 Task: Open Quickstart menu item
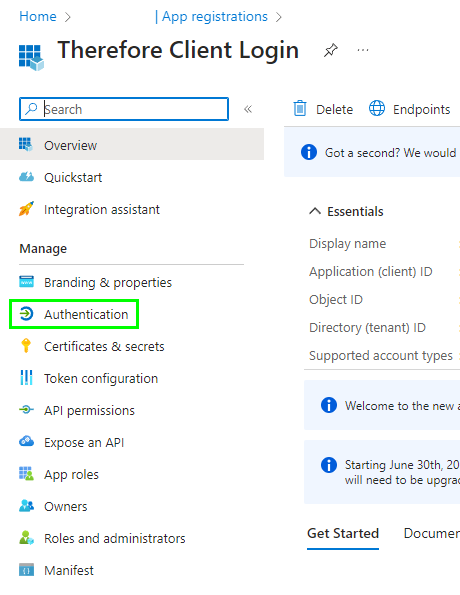click(73, 178)
